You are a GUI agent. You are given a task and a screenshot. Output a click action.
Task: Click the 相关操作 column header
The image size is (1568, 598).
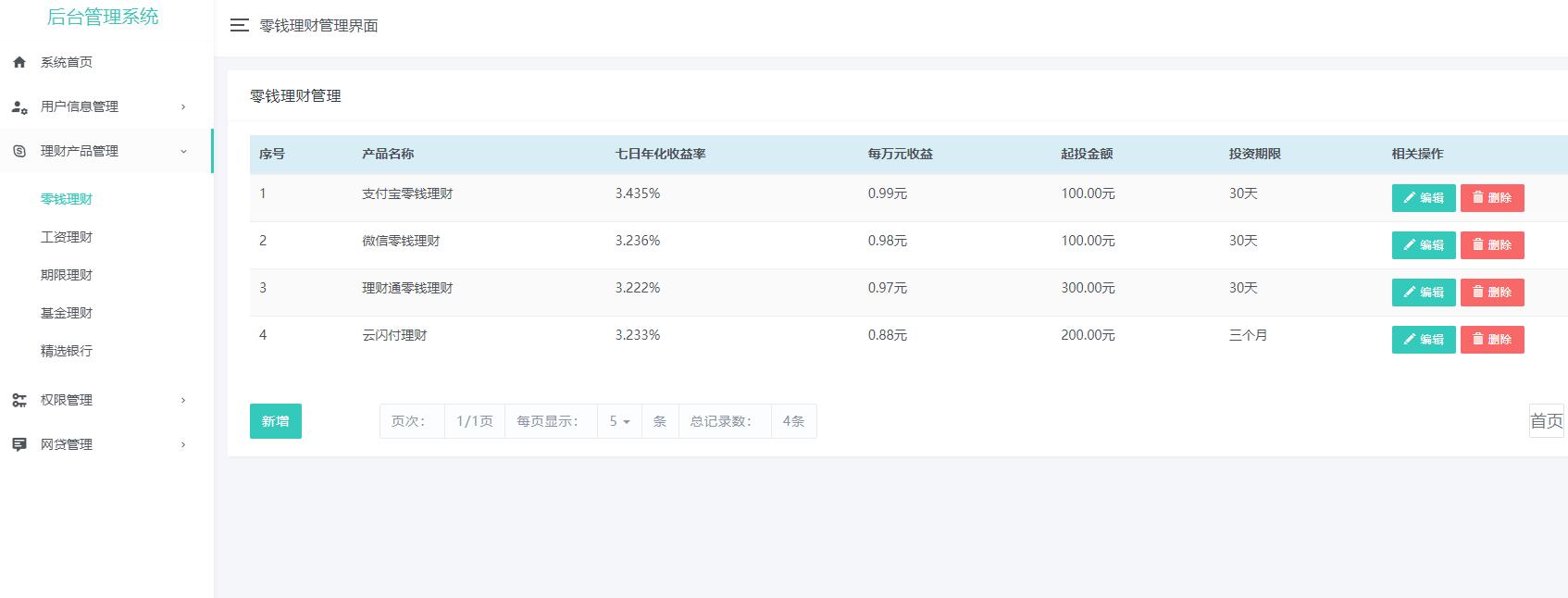pos(1418,154)
